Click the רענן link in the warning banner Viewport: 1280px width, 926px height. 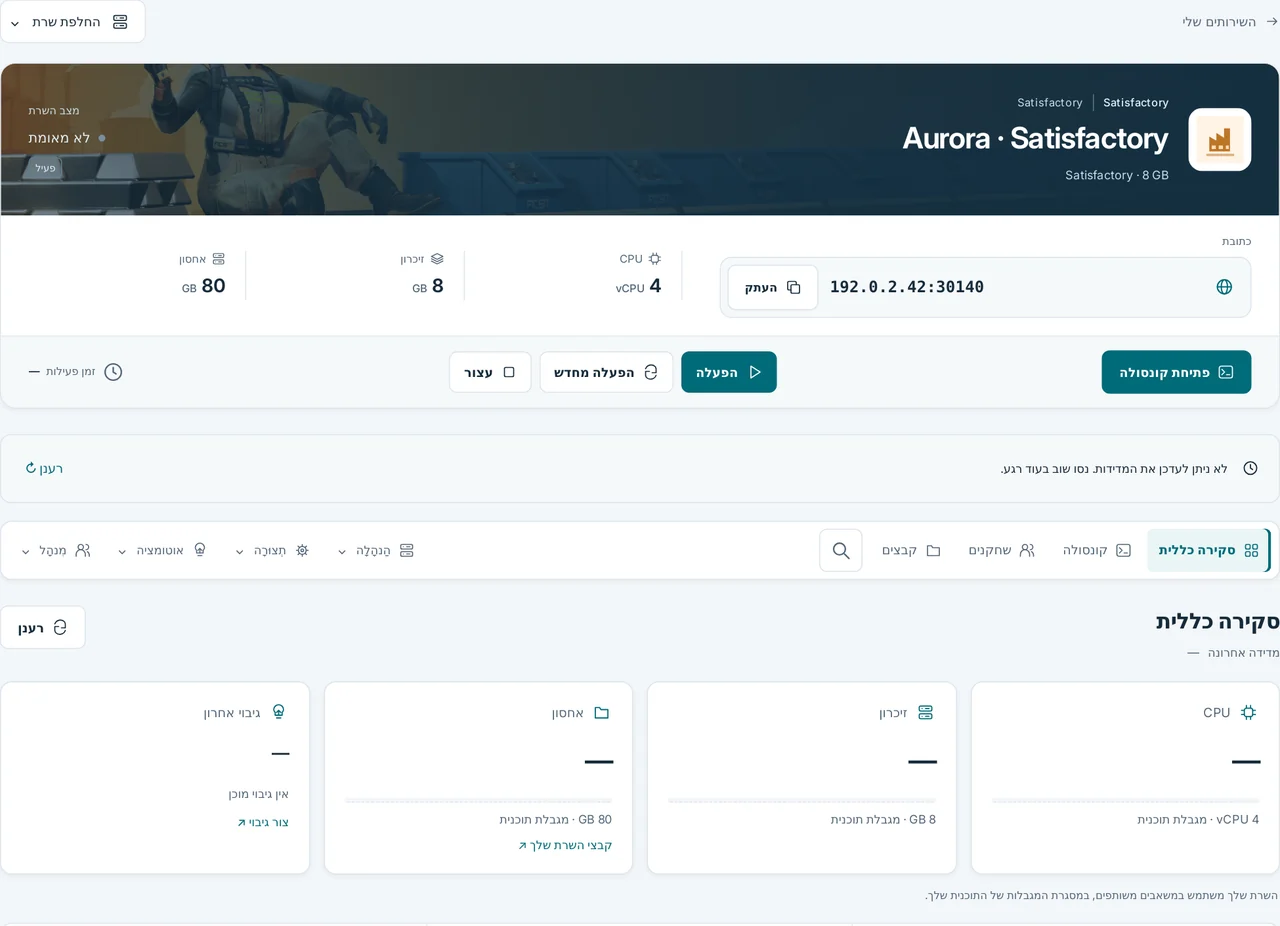[44, 469]
